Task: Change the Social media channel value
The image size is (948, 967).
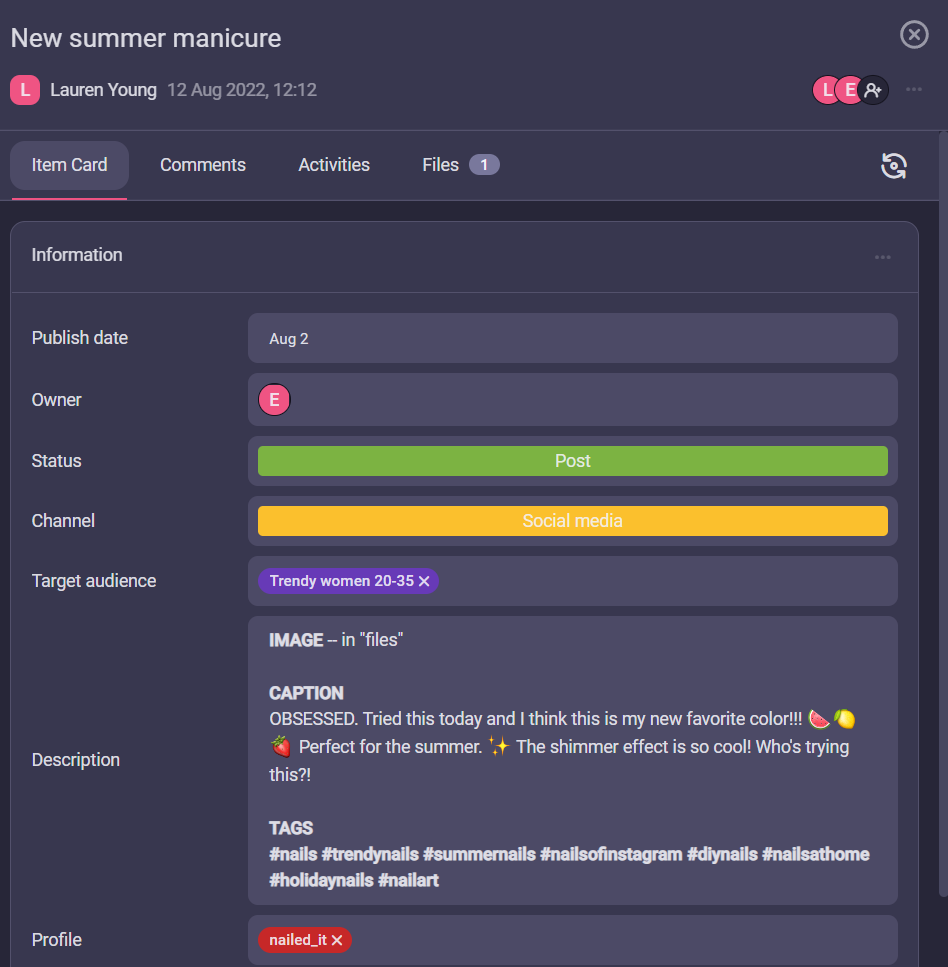Action: coord(572,521)
